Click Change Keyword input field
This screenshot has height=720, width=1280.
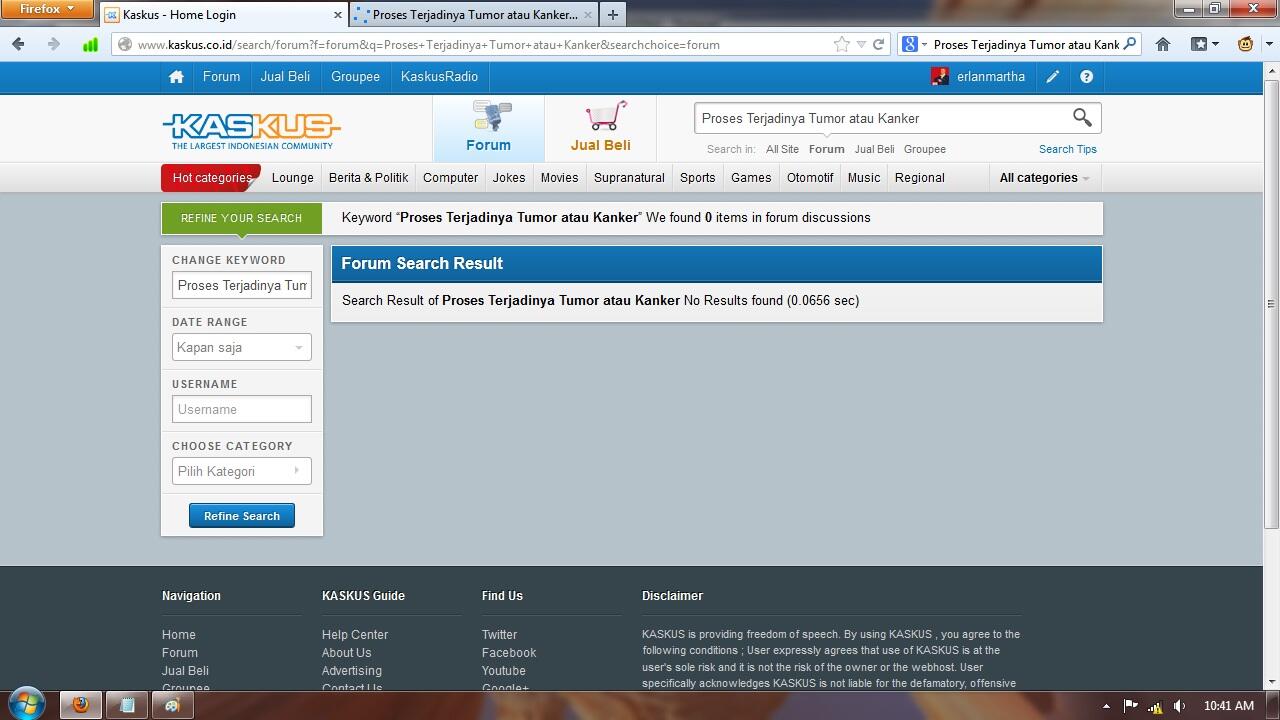coord(242,285)
